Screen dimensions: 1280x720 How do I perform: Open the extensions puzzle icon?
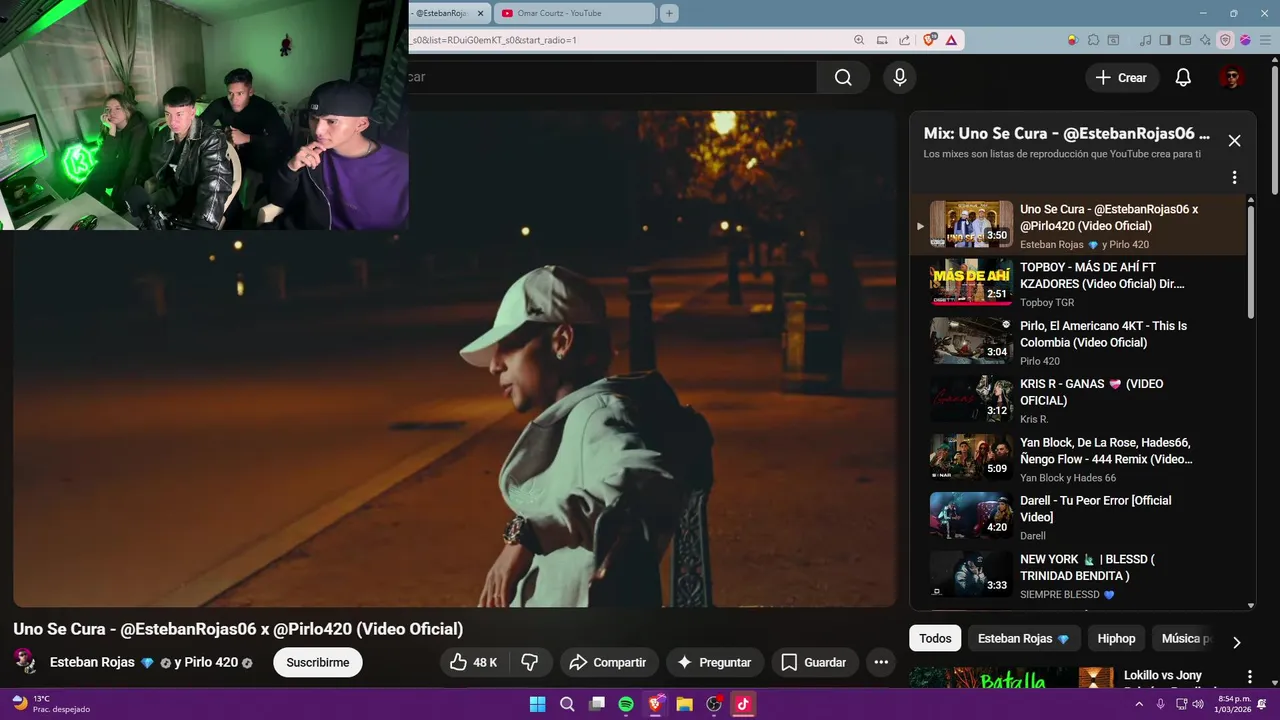pyautogui.click(x=1093, y=40)
